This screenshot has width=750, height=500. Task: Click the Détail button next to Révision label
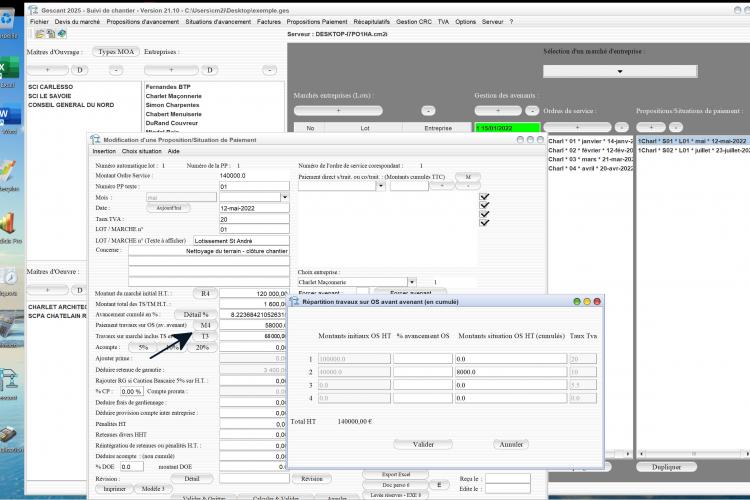point(192,478)
